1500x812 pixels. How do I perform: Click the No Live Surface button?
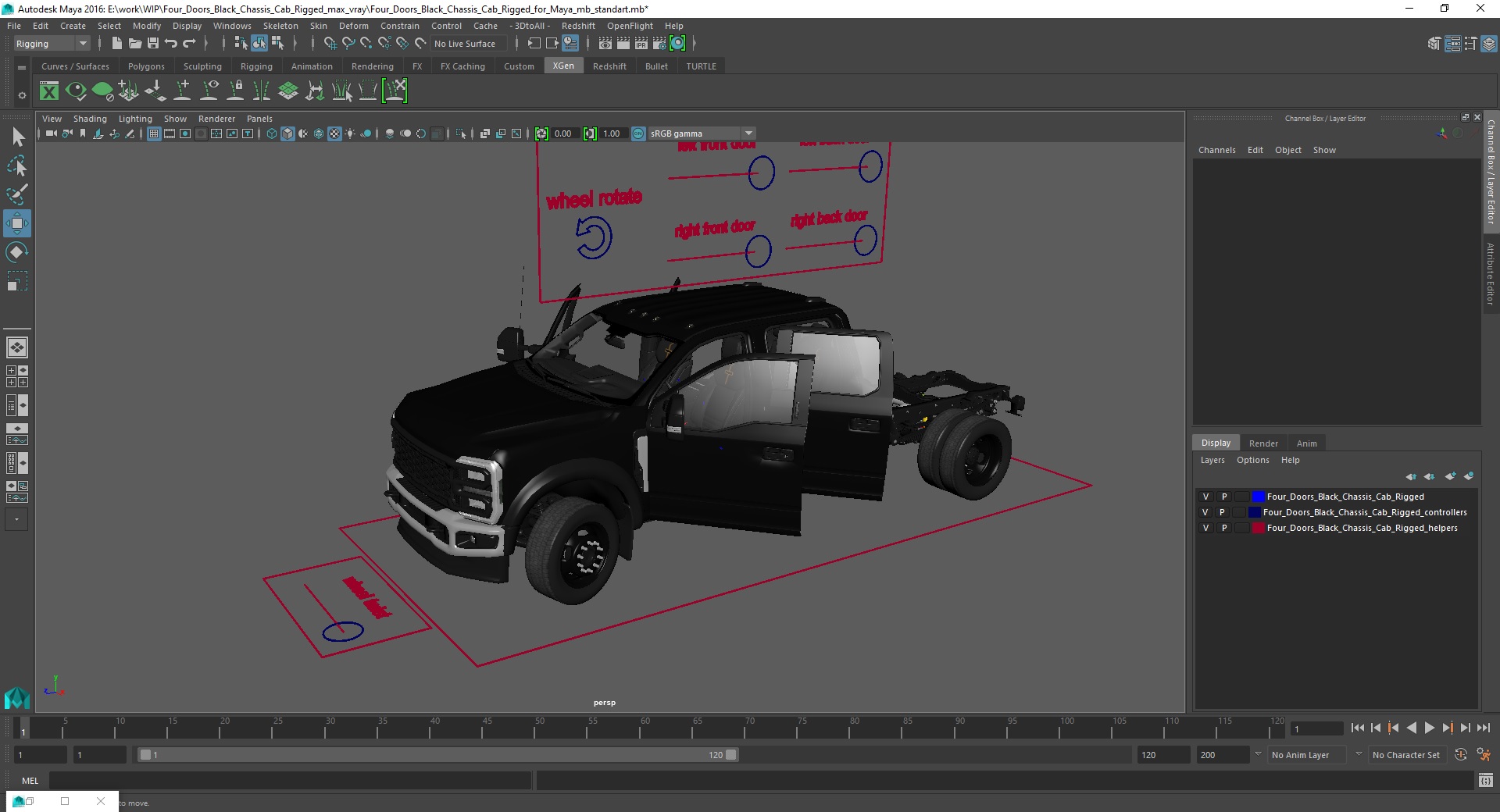click(467, 44)
